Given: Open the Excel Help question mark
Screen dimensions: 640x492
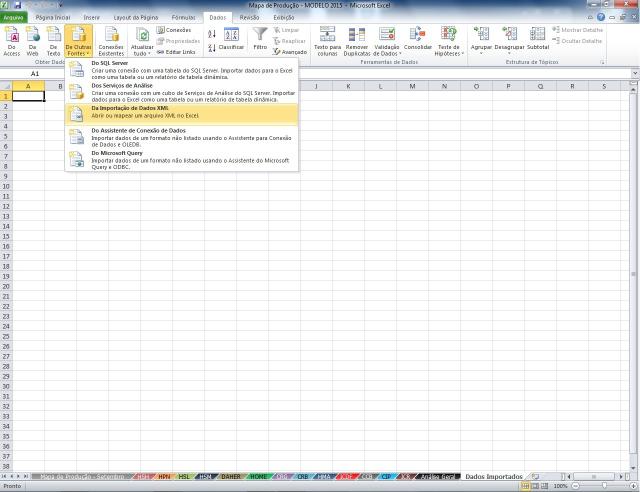Looking at the screenshot, I should click(x=601, y=17).
